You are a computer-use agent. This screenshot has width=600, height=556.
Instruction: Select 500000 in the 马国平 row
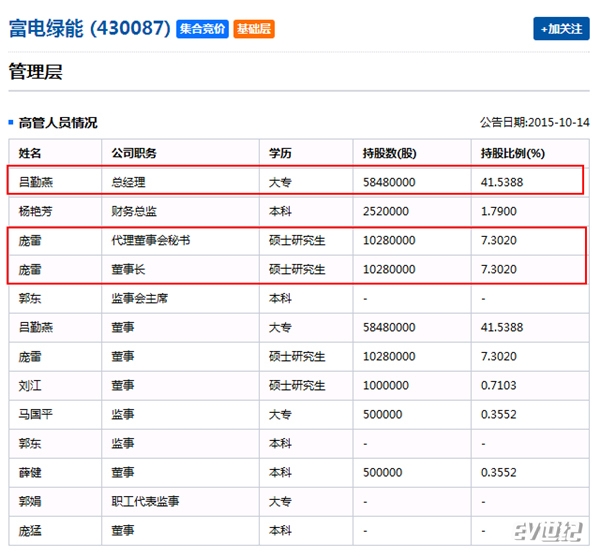pos(383,414)
